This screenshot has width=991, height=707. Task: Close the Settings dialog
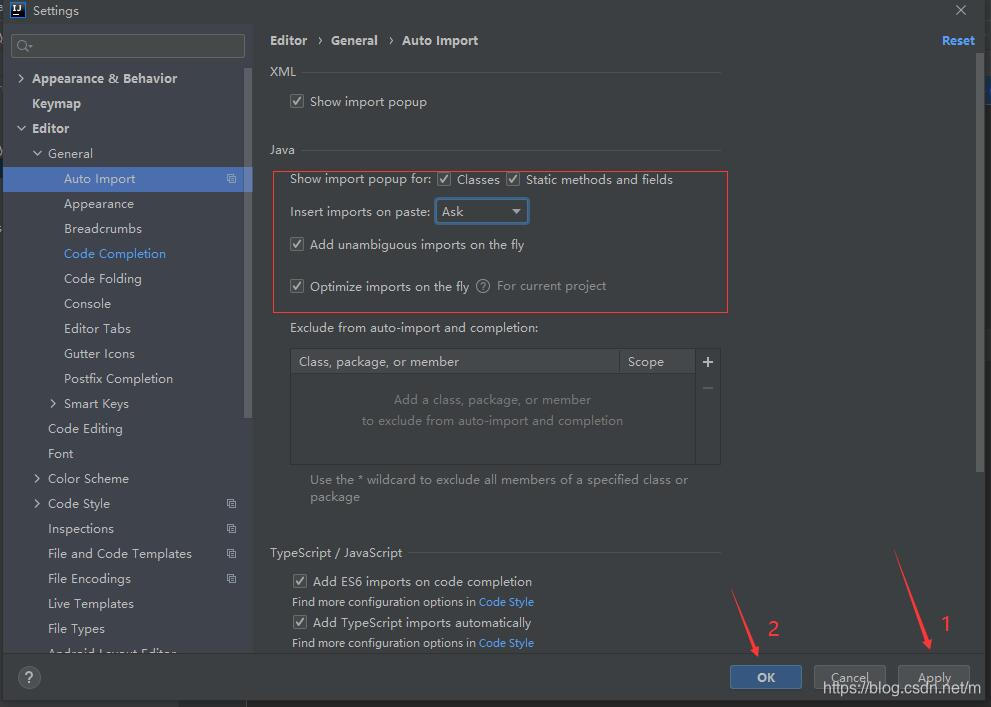tap(961, 10)
